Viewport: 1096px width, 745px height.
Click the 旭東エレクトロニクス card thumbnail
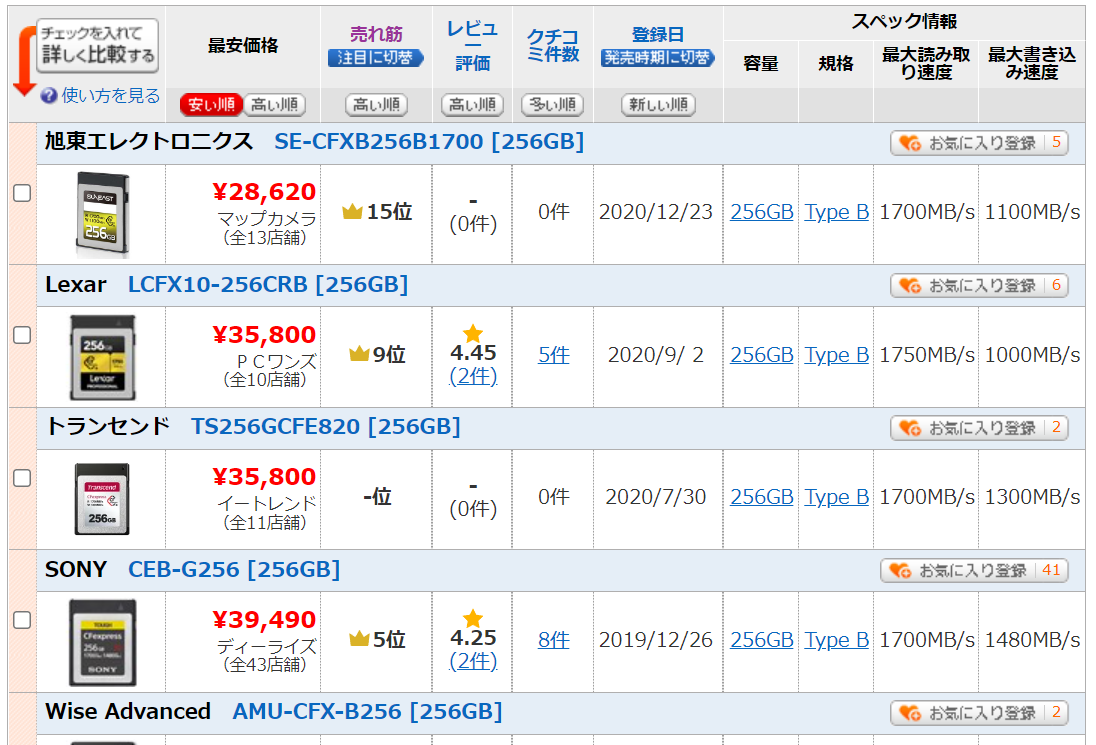[x=102, y=215]
